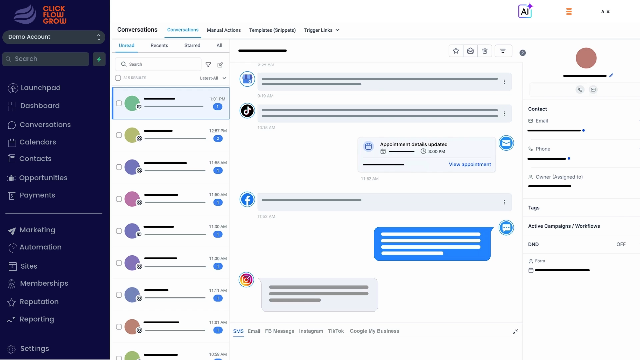
Task: Click the TikTok message avatar
Action: pyautogui.click(x=247, y=111)
